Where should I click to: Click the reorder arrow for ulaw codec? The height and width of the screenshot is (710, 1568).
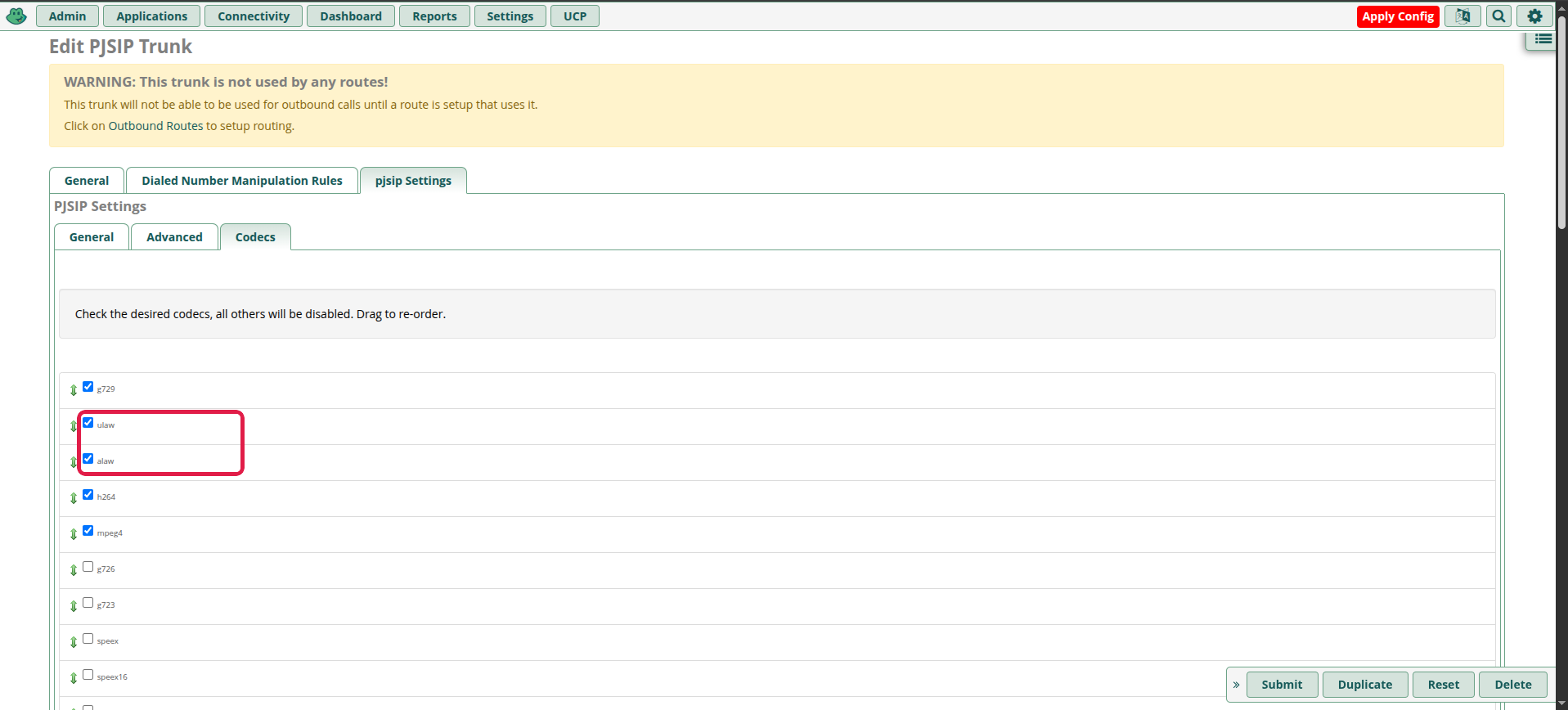click(x=74, y=426)
